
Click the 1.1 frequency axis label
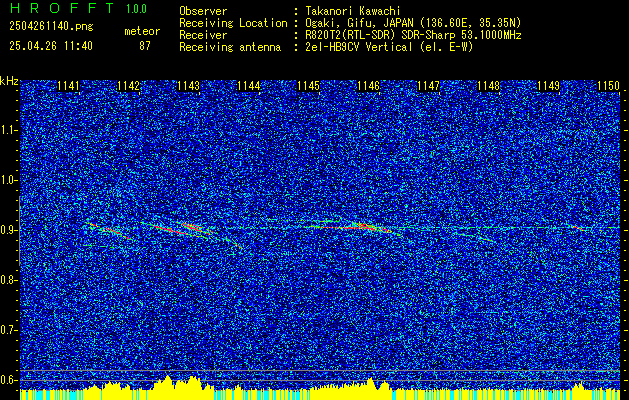click(9, 130)
